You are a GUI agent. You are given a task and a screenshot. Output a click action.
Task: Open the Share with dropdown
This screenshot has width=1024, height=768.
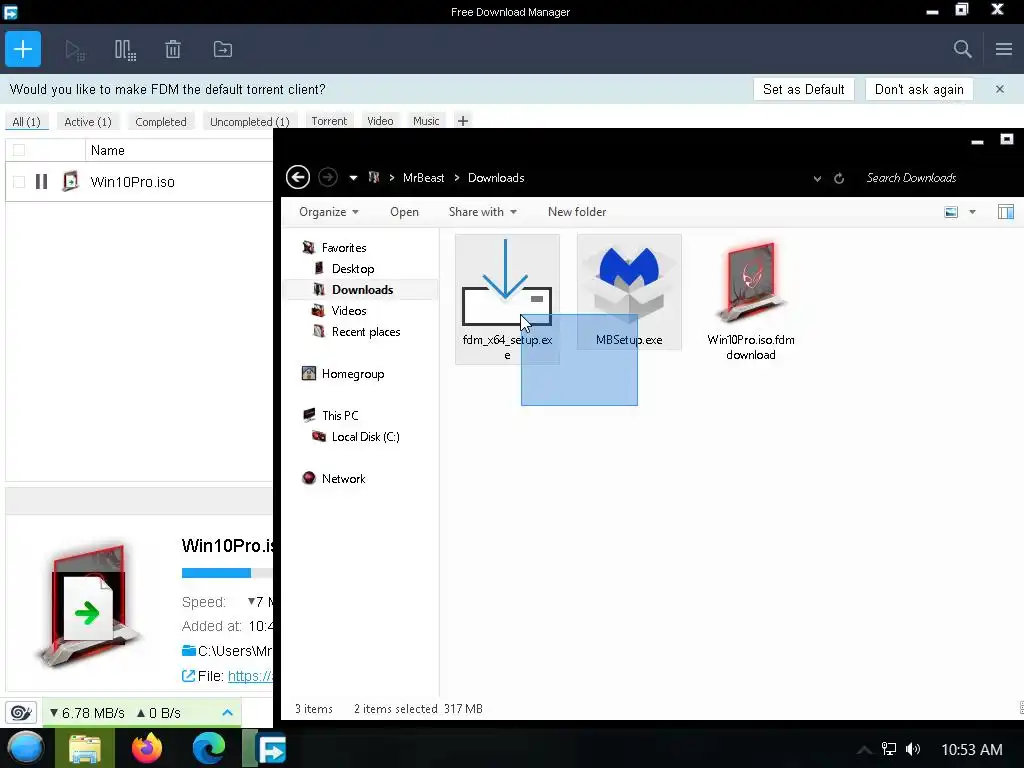point(483,212)
